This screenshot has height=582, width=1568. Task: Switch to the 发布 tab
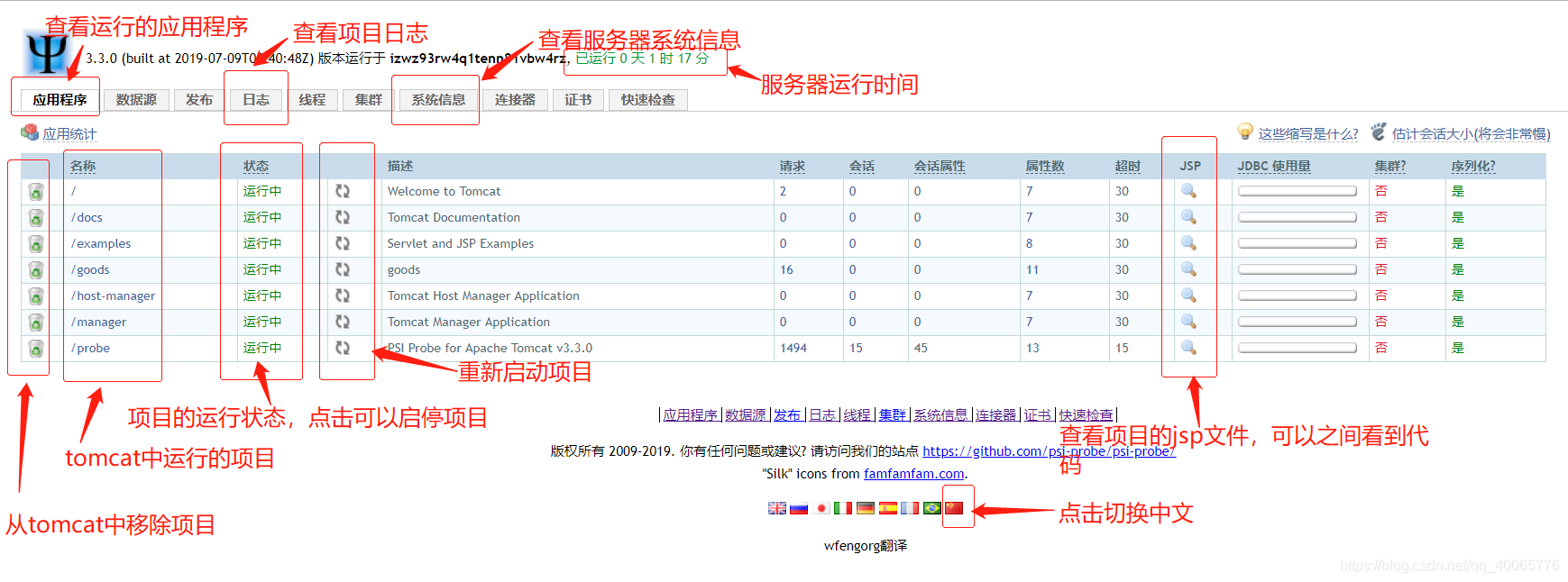coord(199,99)
